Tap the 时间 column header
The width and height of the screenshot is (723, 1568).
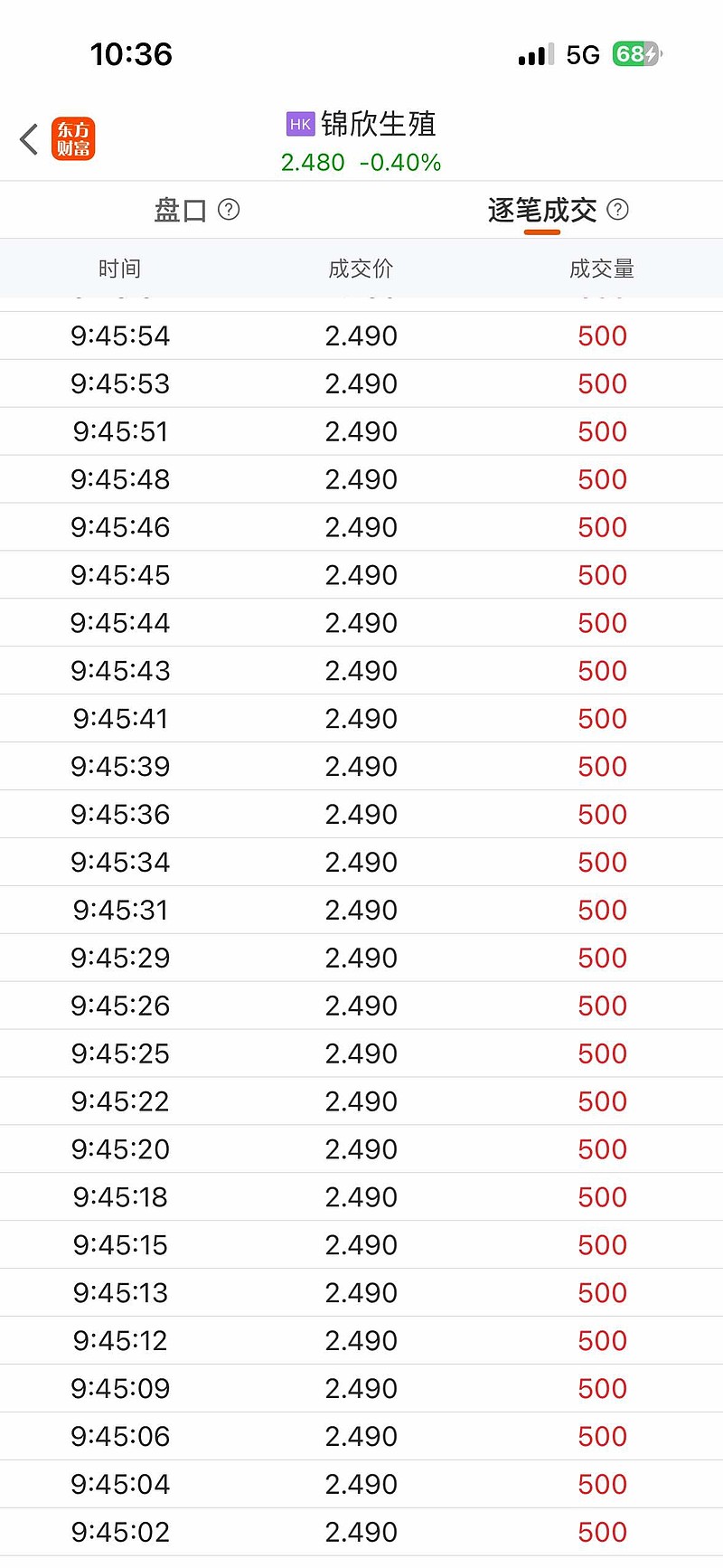coord(119,269)
